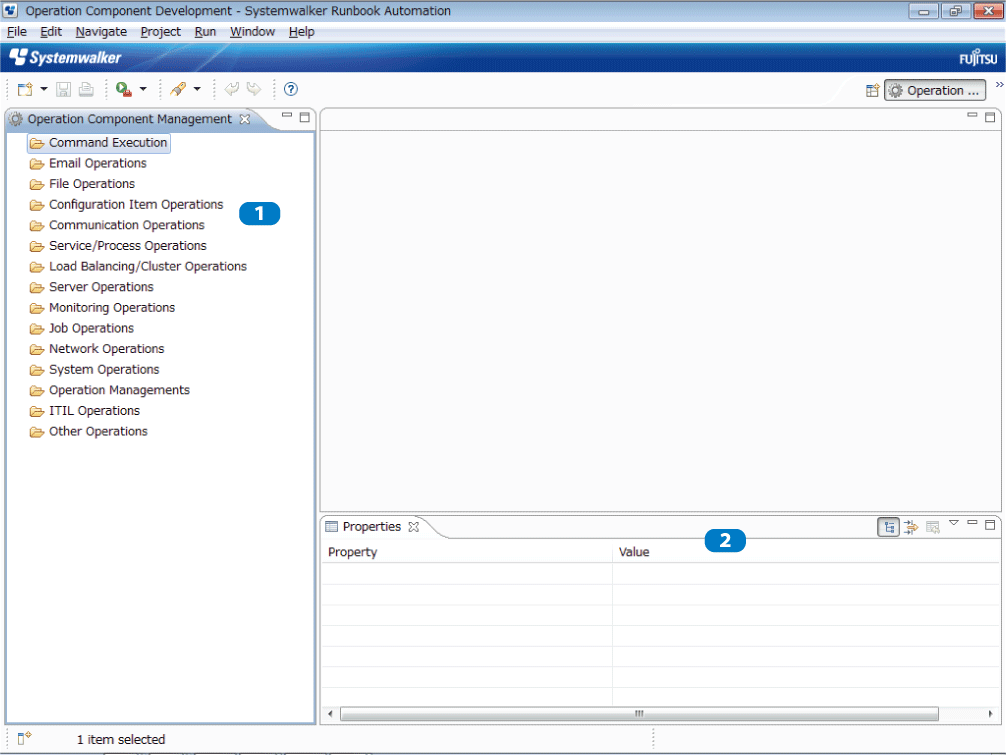Click the Properties scrollbar left arrow
This screenshot has width=1006, height=755.
(x=330, y=714)
